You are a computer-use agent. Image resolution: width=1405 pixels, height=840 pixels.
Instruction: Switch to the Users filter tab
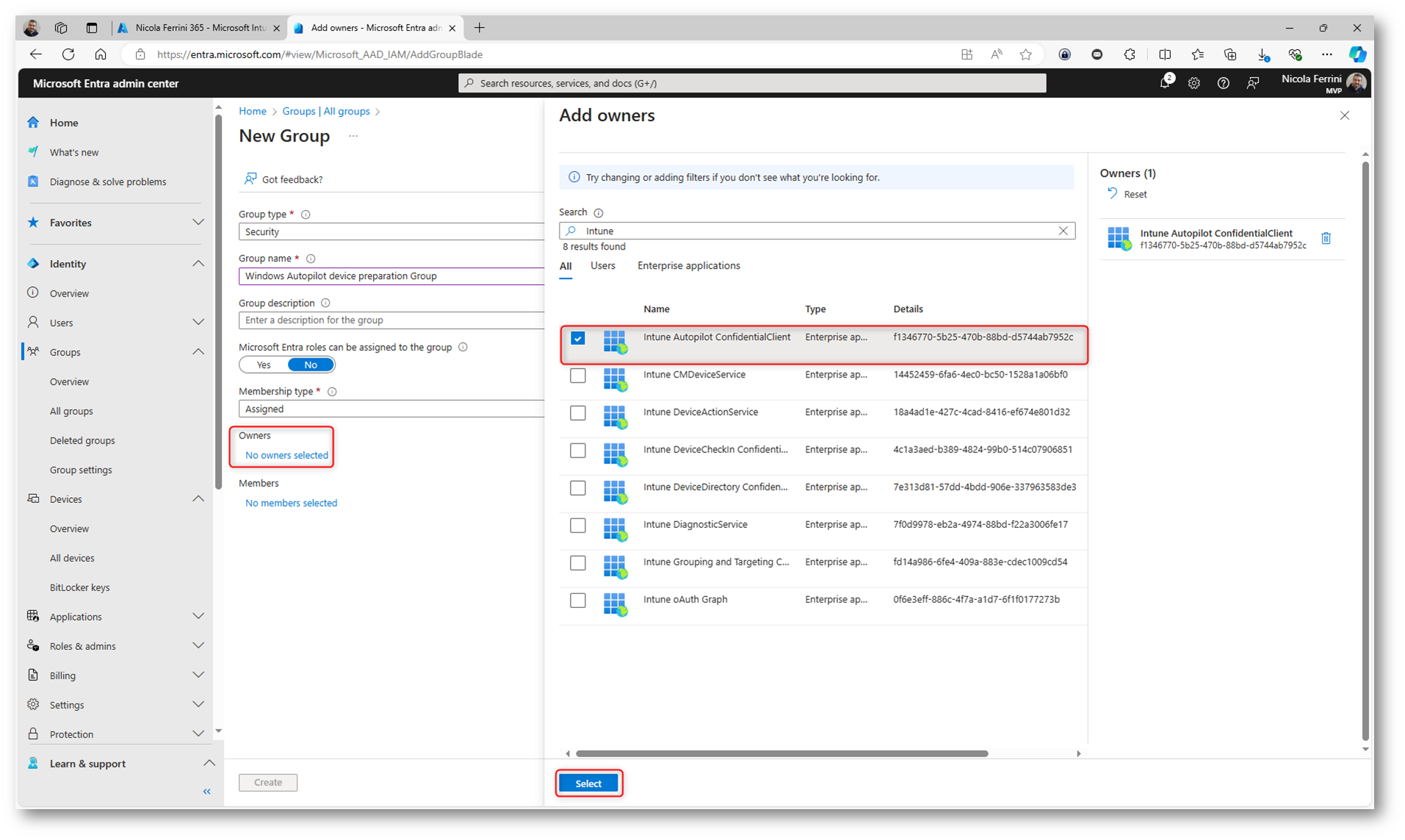(x=602, y=266)
